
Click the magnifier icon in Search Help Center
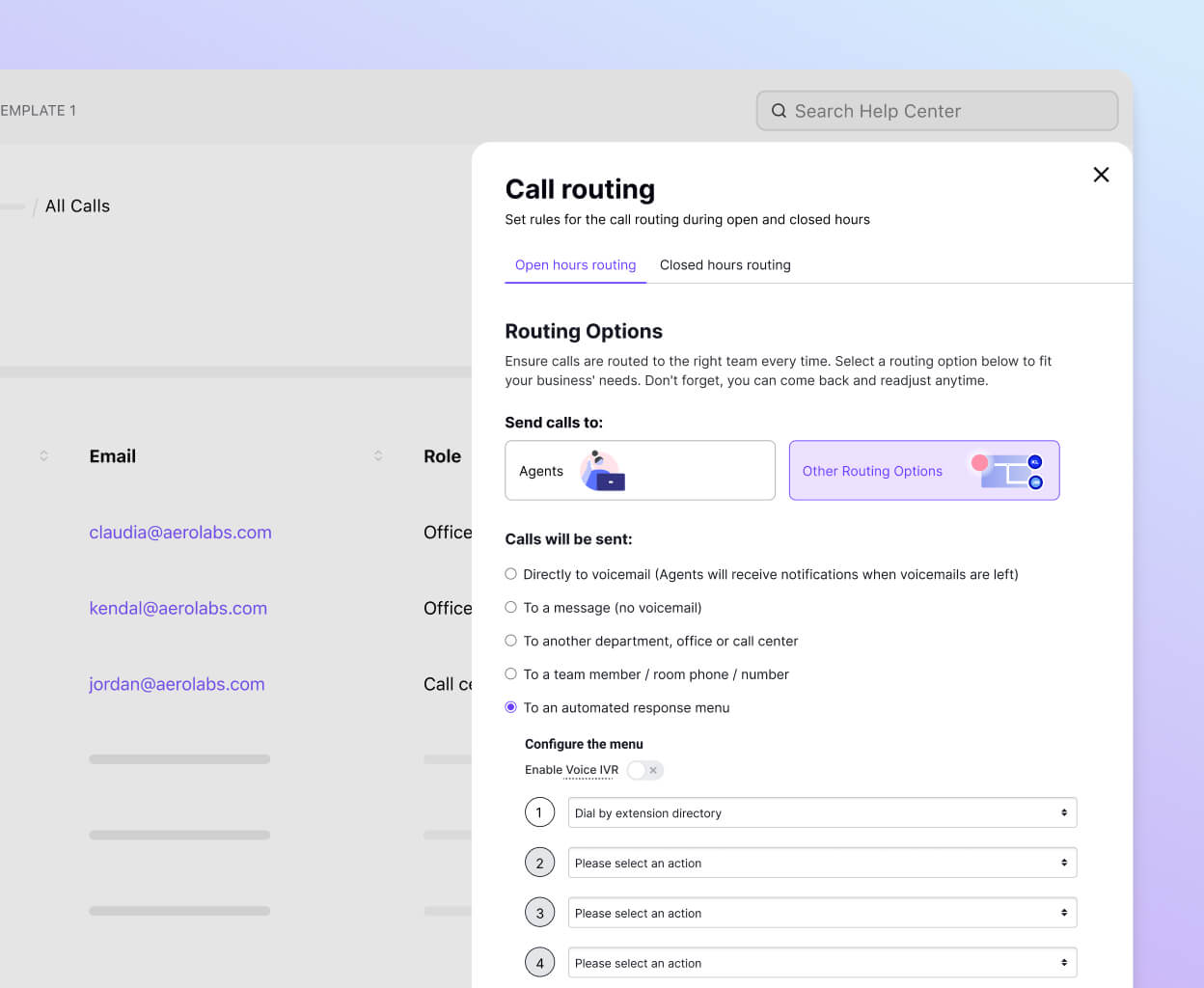779,110
